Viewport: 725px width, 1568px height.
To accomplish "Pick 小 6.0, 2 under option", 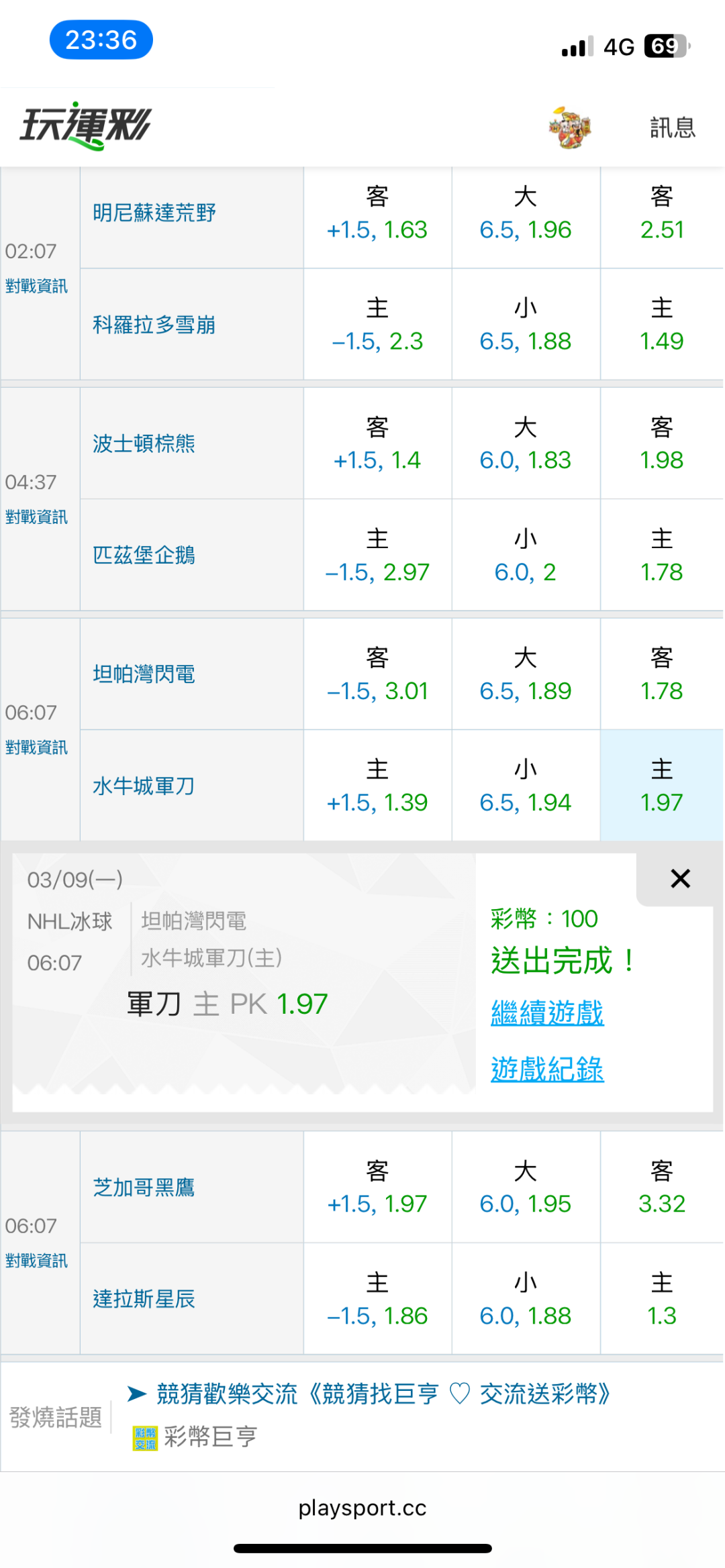I will pos(526,556).
